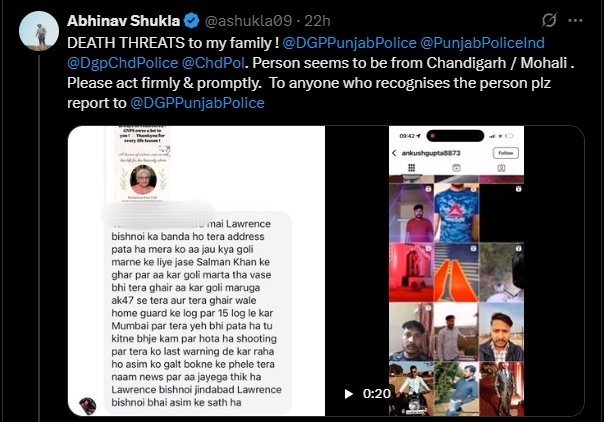Click the blue verified badge icon
The height and width of the screenshot is (422, 604).
click(191, 21)
